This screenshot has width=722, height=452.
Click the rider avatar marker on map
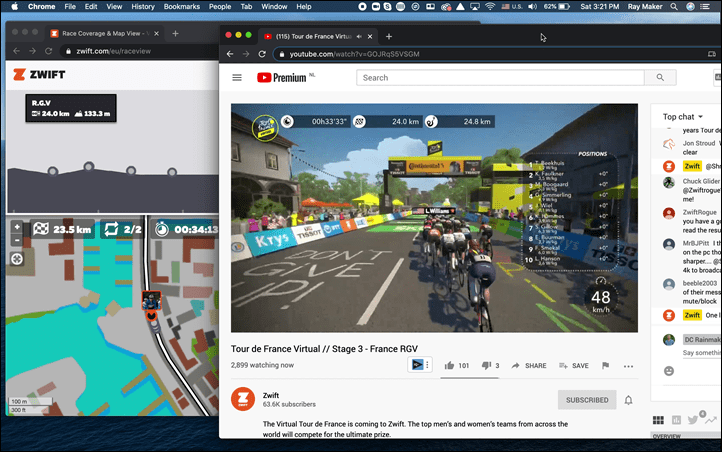click(x=151, y=301)
